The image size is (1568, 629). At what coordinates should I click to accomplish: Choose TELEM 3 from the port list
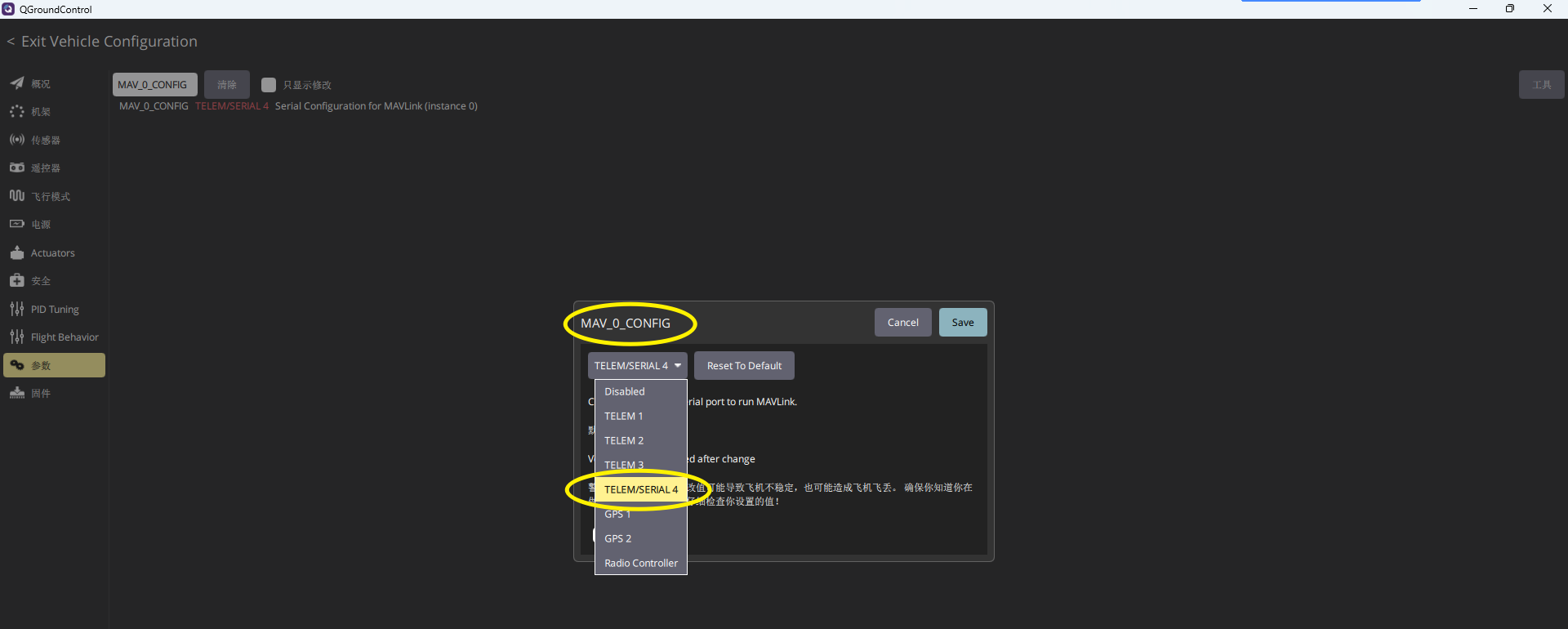(x=641, y=466)
